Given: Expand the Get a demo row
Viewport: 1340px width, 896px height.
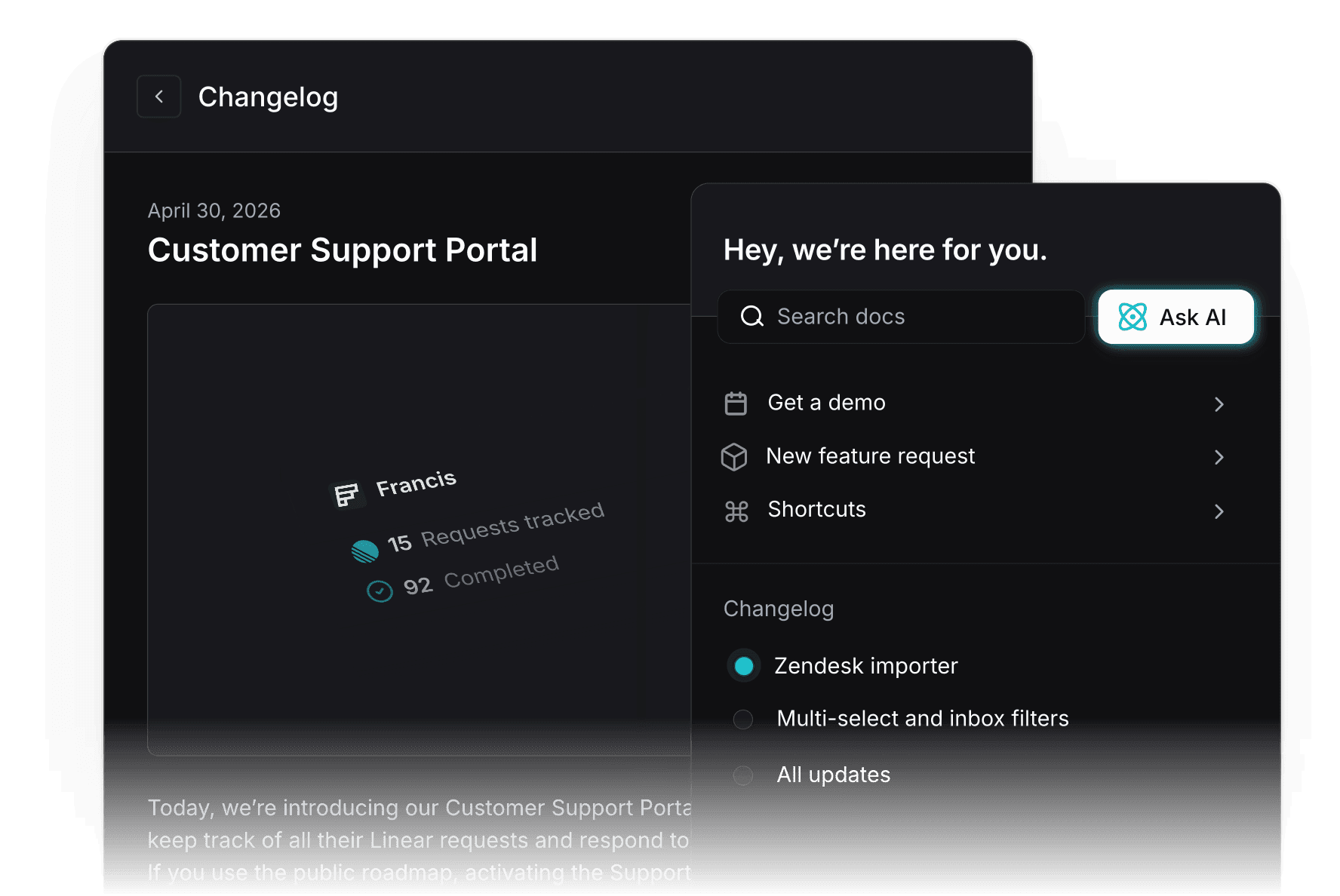Looking at the screenshot, I should [1219, 404].
